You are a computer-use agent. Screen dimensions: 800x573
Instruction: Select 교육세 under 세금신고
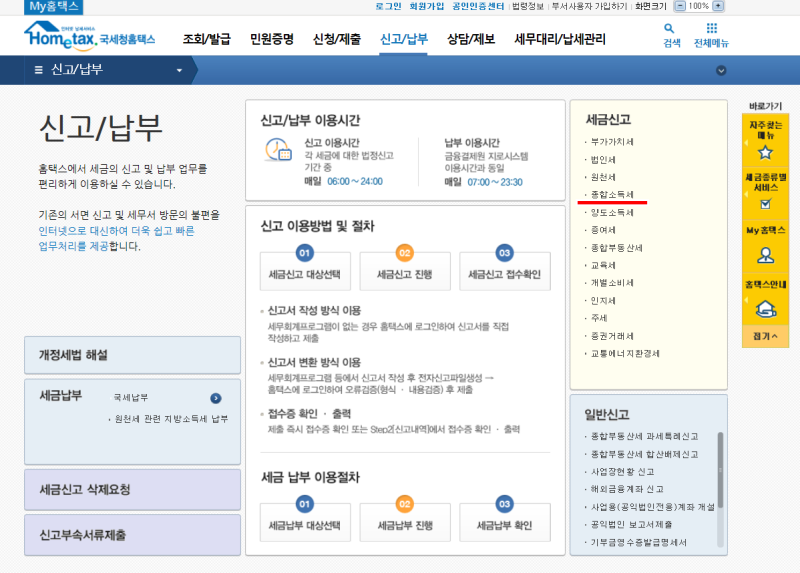[x=603, y=265]
